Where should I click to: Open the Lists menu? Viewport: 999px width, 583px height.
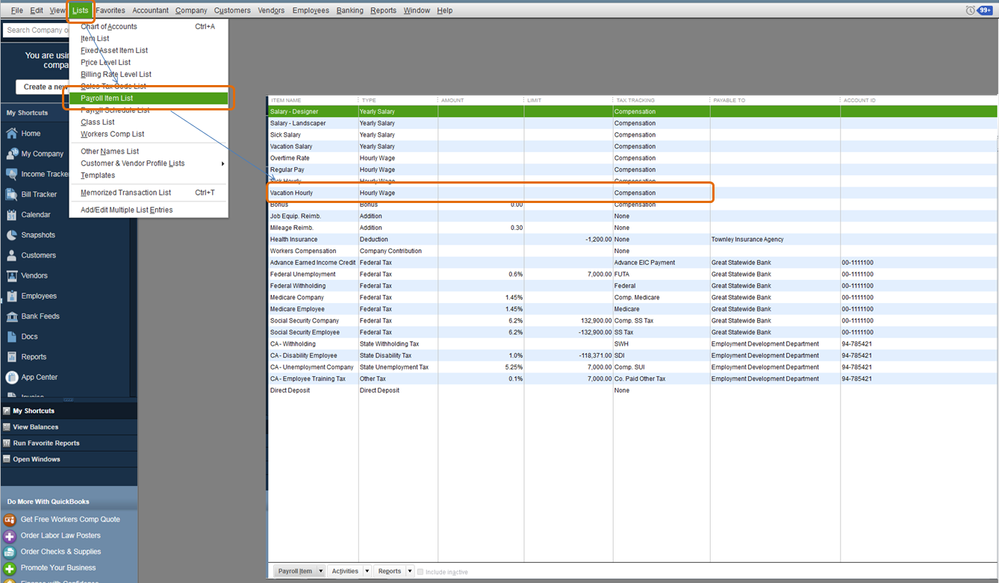(80, 10)
